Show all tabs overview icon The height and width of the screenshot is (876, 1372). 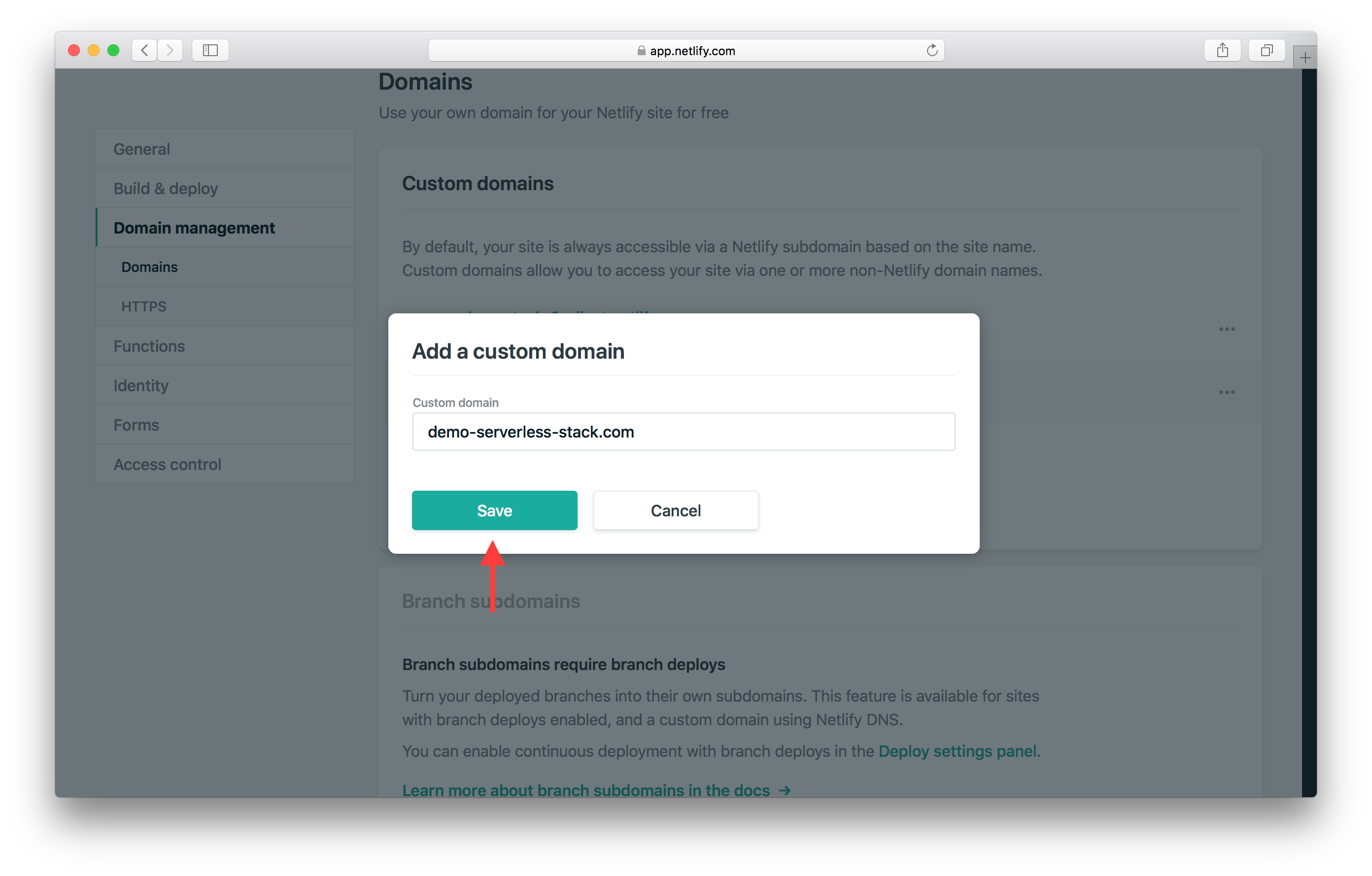tap(1266, 51)
